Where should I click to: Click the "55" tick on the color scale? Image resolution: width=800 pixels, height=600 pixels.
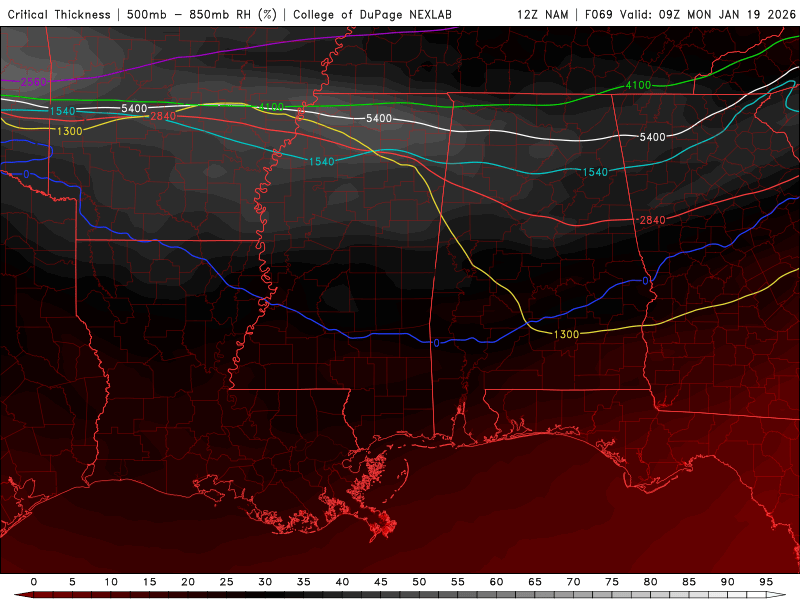tap(458, 582)
